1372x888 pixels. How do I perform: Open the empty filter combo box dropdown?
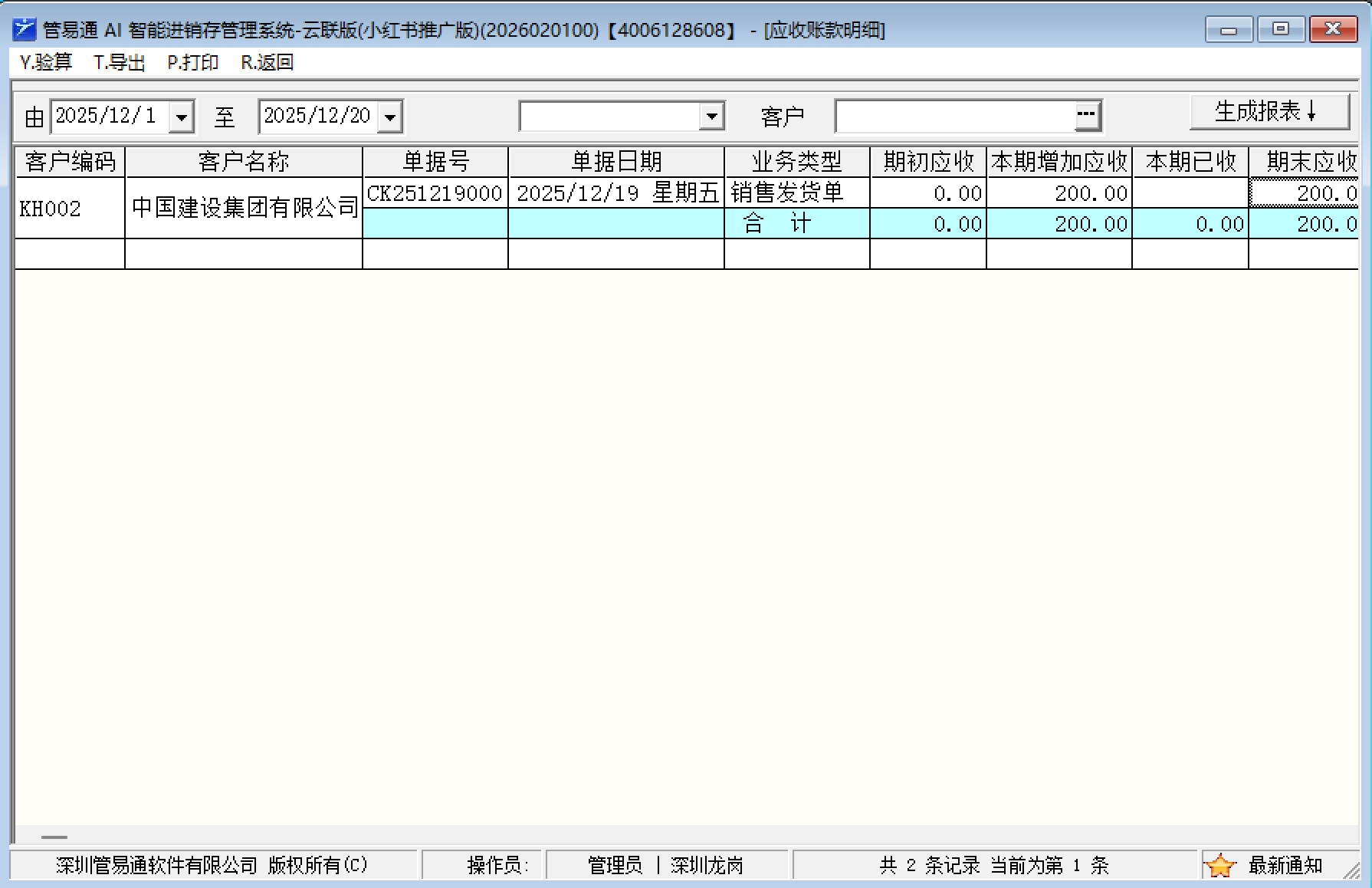(x=712, y=117)
